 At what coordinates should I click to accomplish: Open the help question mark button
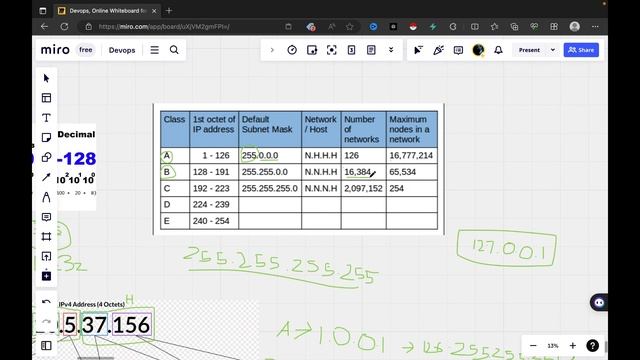[x=592, y=346]
